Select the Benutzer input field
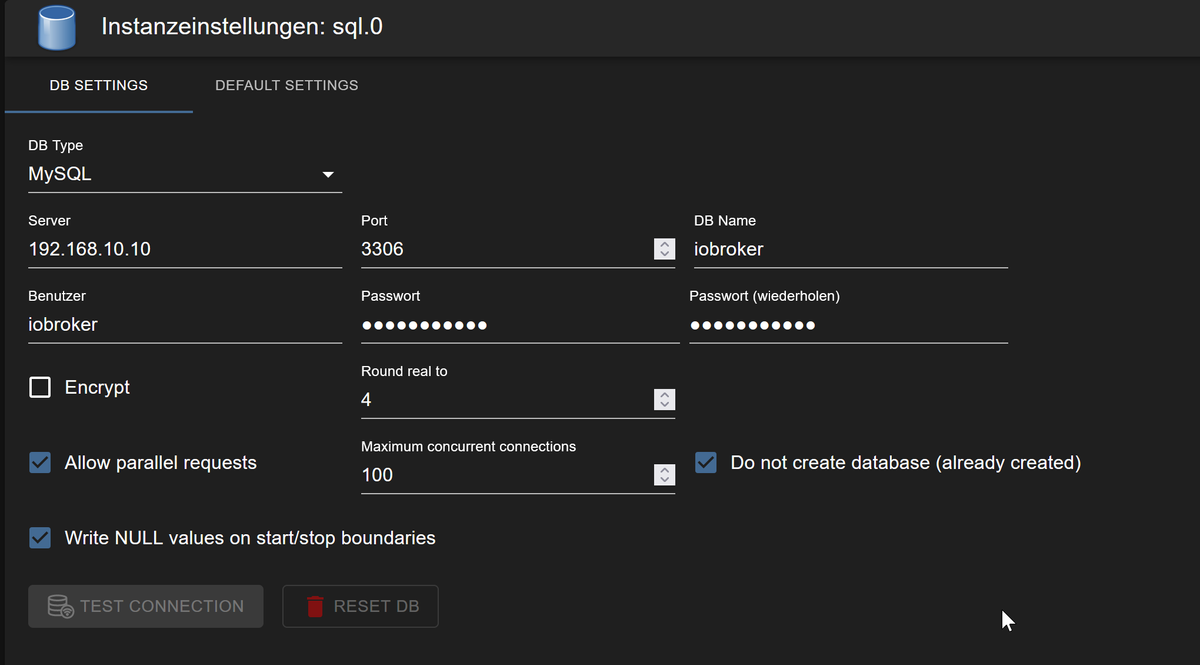Image resolution: width=1200 pixels, height=665 pixels. coord(185,325)
